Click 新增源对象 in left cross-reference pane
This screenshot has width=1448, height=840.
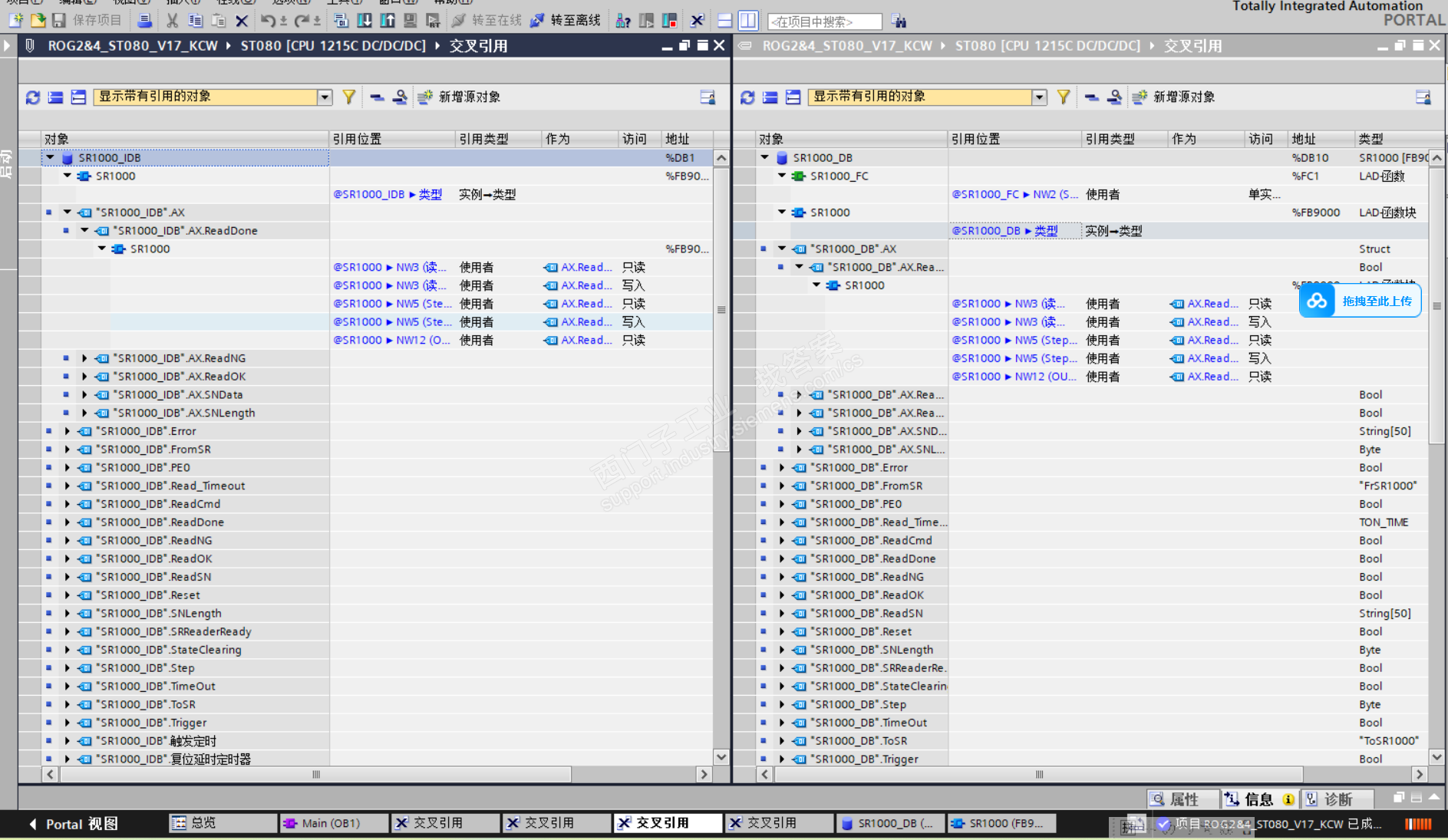(x=460, y=97)
